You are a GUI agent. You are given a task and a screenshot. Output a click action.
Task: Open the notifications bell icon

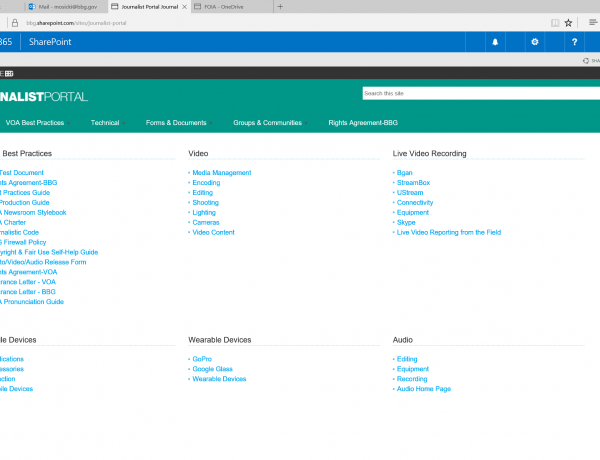495,42
